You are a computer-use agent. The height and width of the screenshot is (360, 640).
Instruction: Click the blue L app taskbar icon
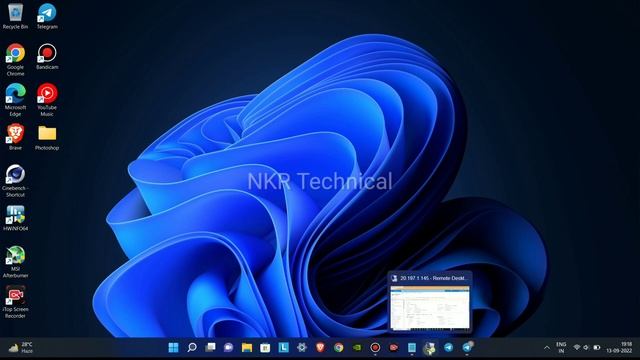point(284,347)
